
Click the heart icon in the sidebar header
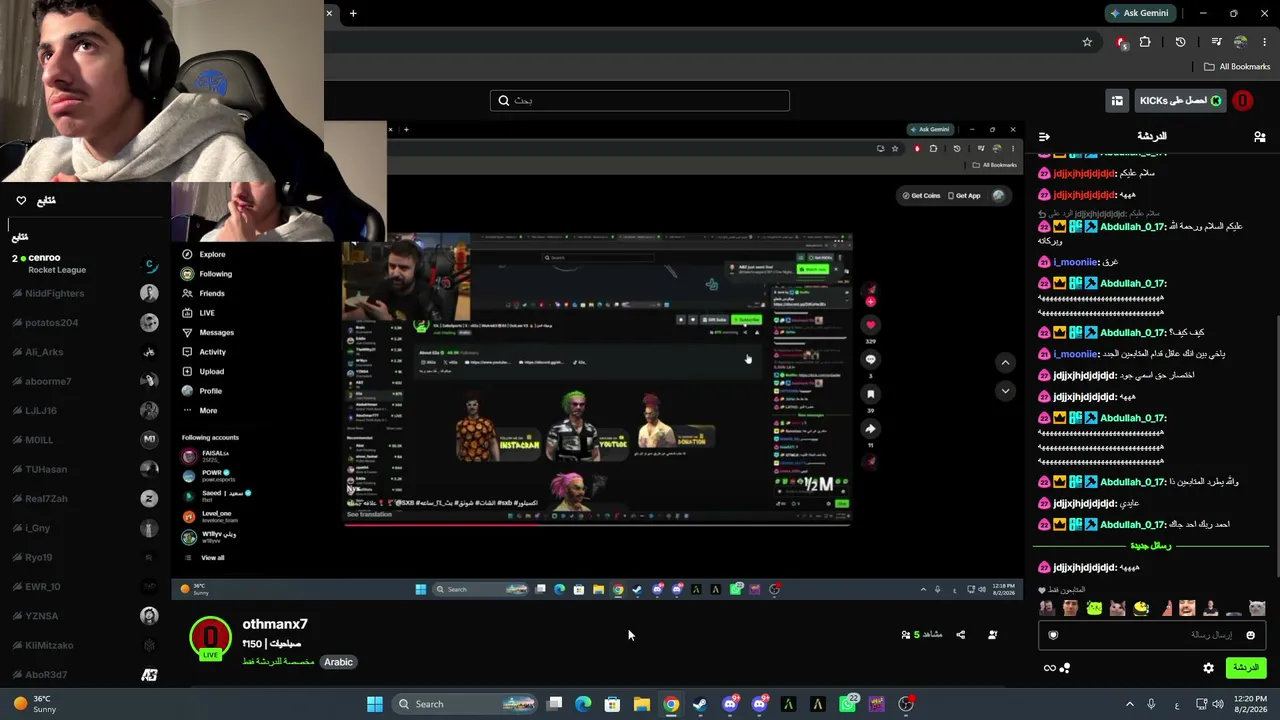point(21,201)
